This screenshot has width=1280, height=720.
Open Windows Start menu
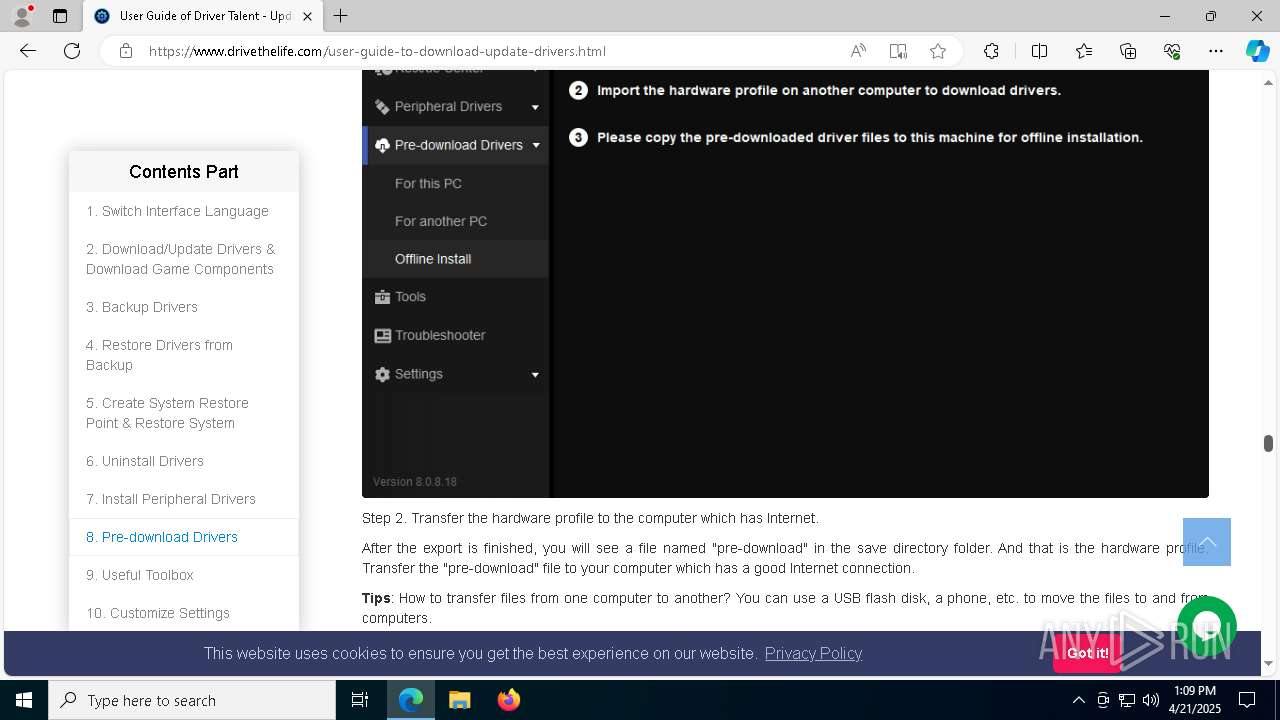coord(24,700)
